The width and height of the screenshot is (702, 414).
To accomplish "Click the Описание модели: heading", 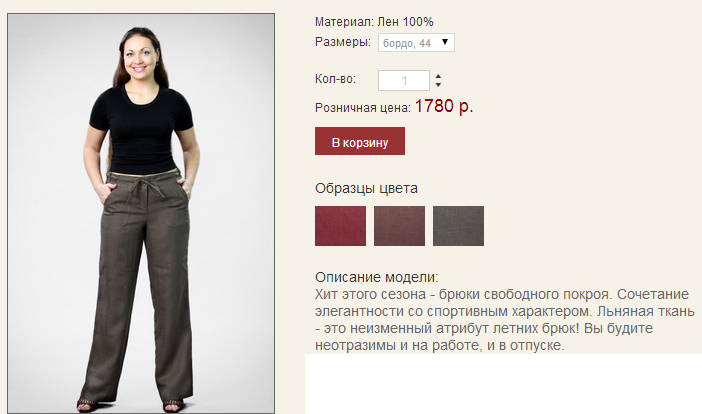I will coord(377,277).
